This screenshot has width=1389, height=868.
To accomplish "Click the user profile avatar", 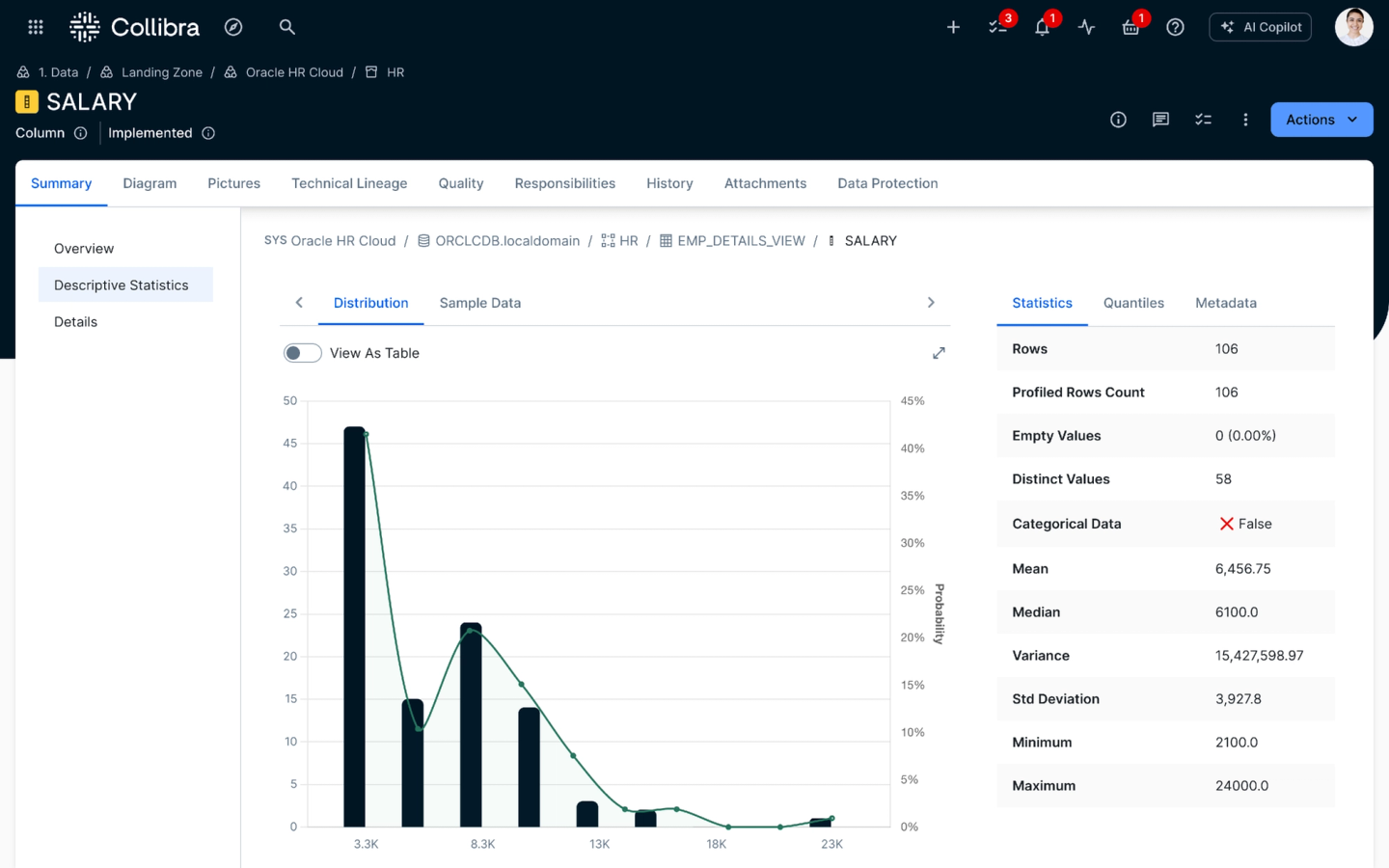I will (1353, 27).
